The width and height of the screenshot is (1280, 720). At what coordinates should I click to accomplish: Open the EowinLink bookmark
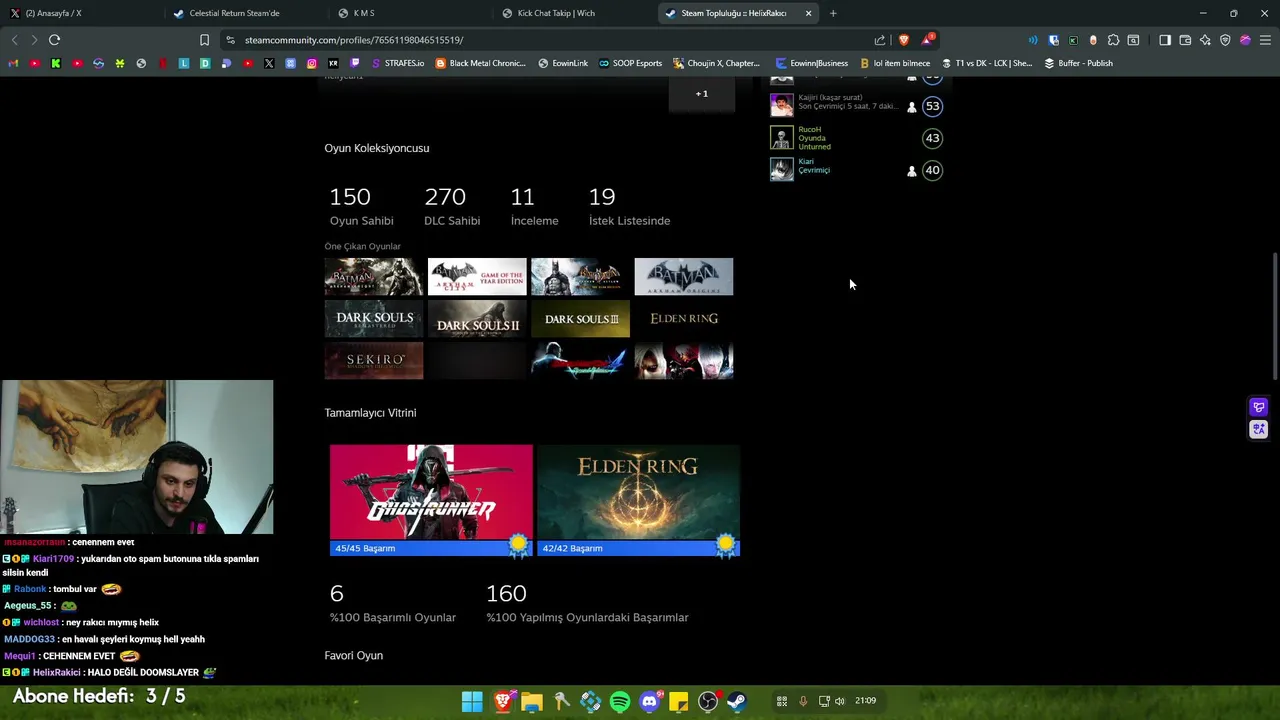563,63
